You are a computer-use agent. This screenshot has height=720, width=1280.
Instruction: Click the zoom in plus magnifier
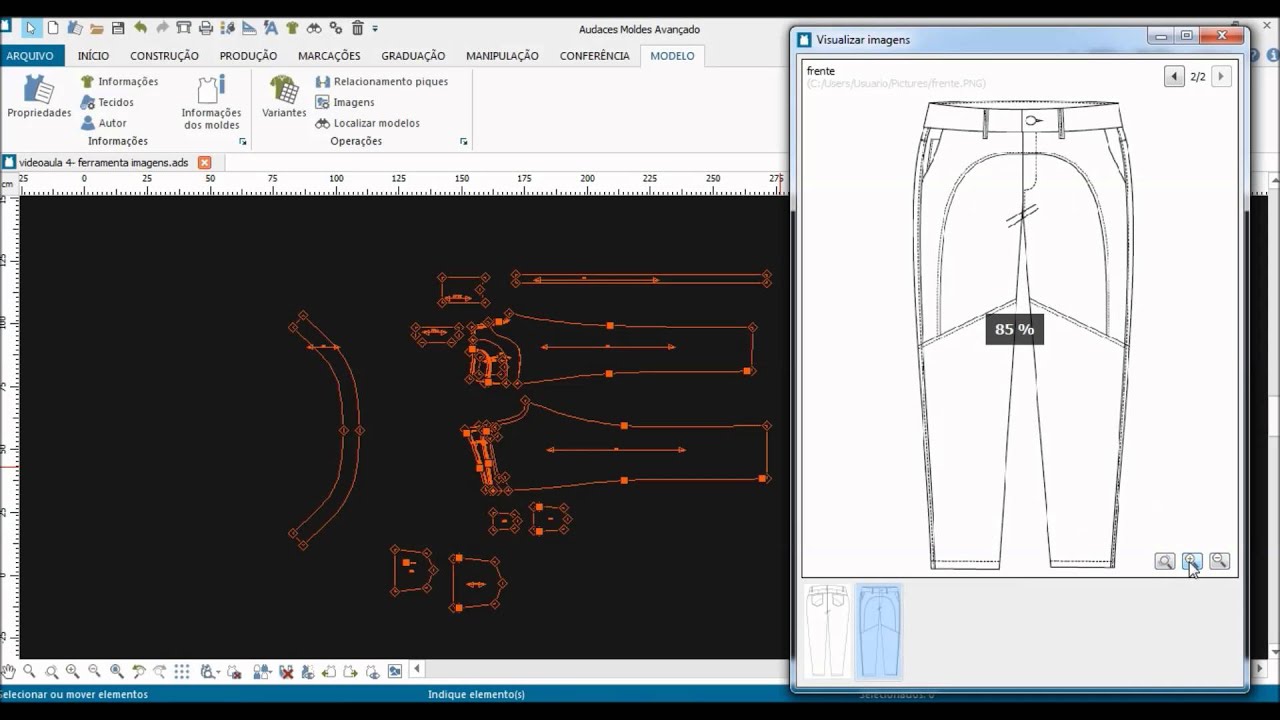[72, 671]
